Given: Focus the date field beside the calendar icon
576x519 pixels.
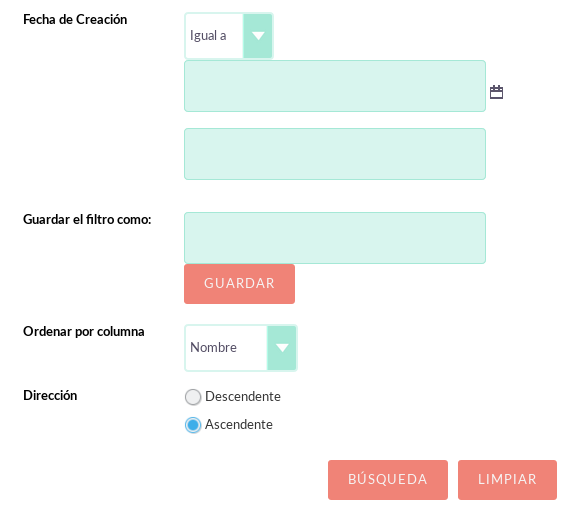Looking at the screenshot, I should [335, 86].
